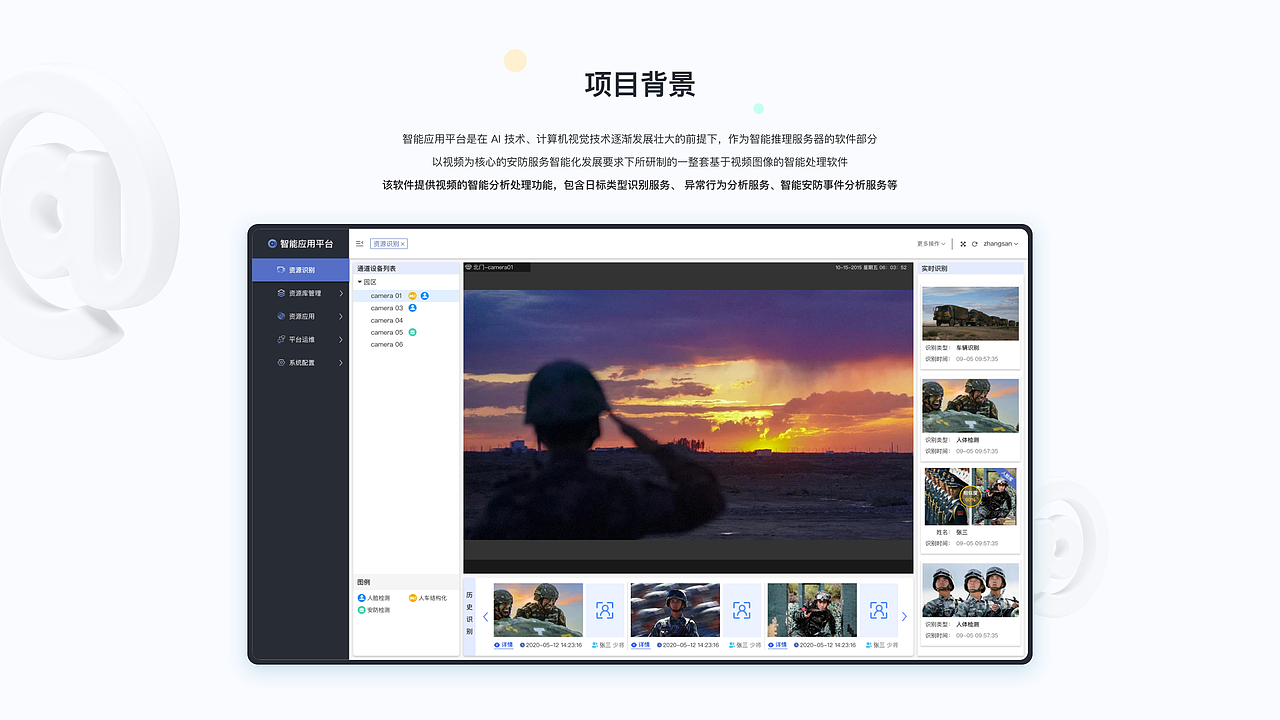Click the 安防检测 legend icon

pyautogui.click(x=361, y=610)
